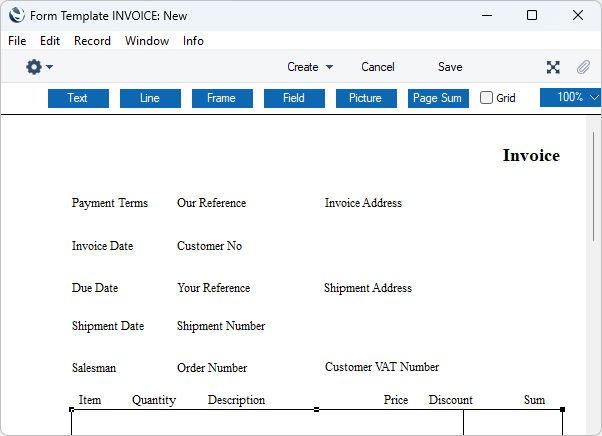
Task: Click the Field tool button
Action: pos(294,98)
